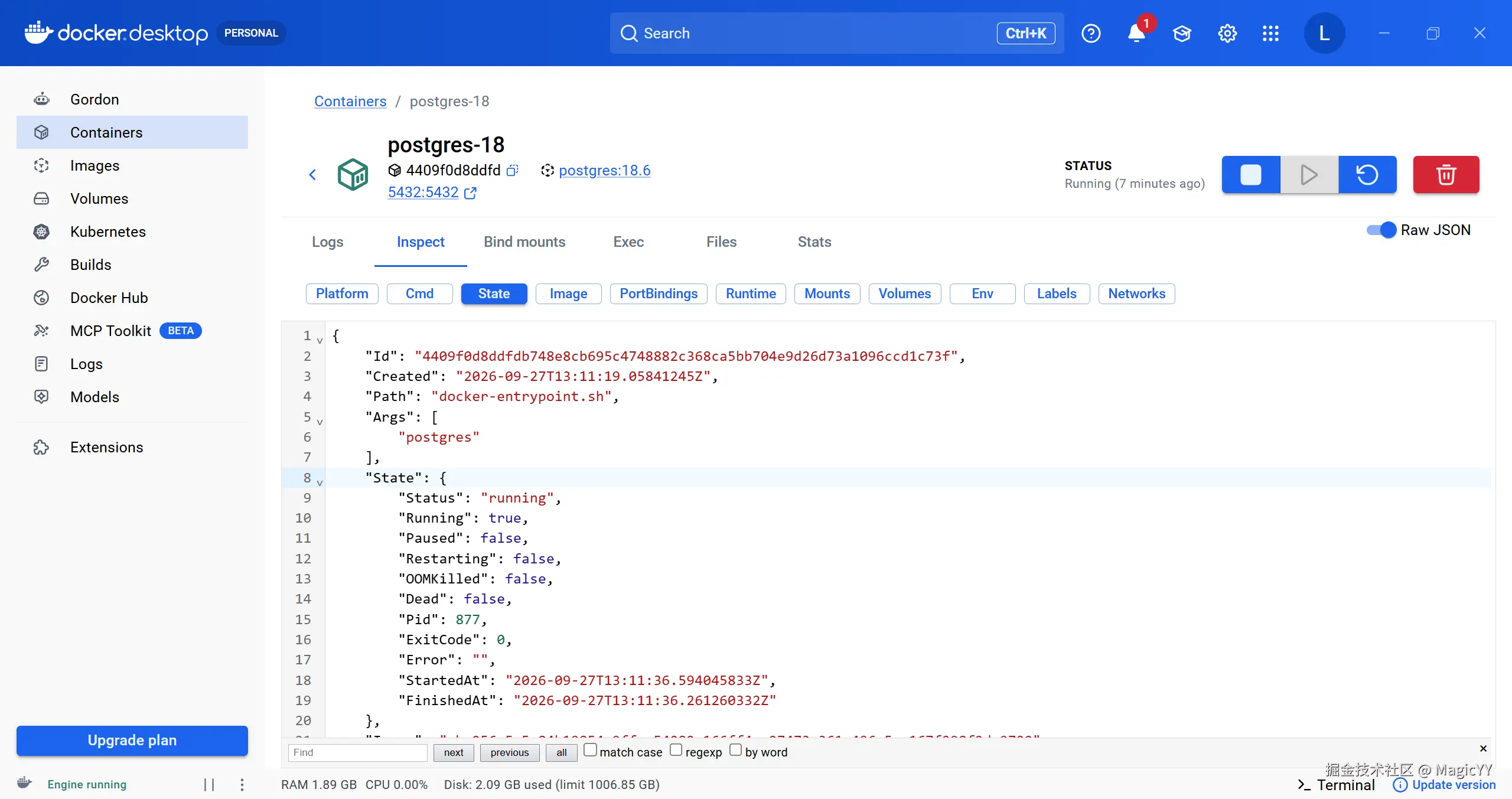Open the help question mark icon

coord(1091,33)
